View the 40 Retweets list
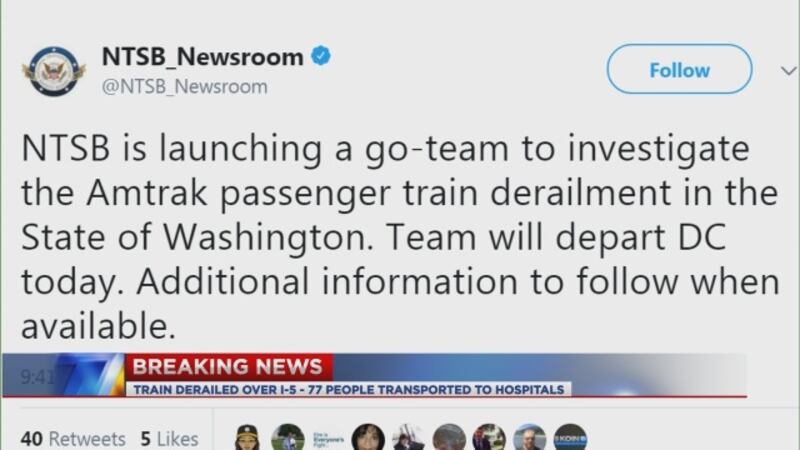The image size is (800, 450). (x=73, y=439)
